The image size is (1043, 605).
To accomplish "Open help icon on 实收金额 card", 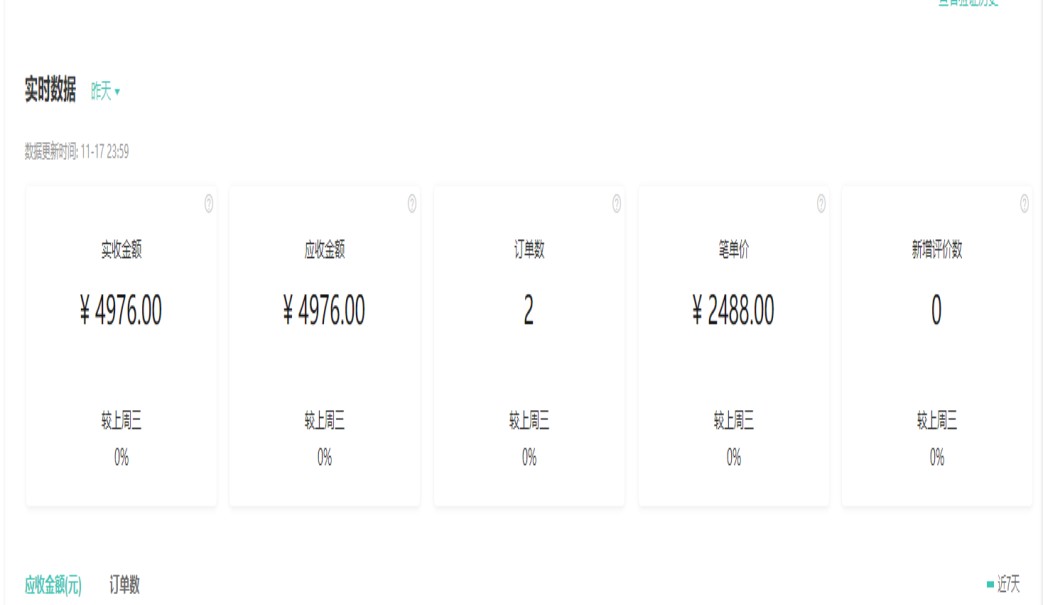I will pos(208,204).
